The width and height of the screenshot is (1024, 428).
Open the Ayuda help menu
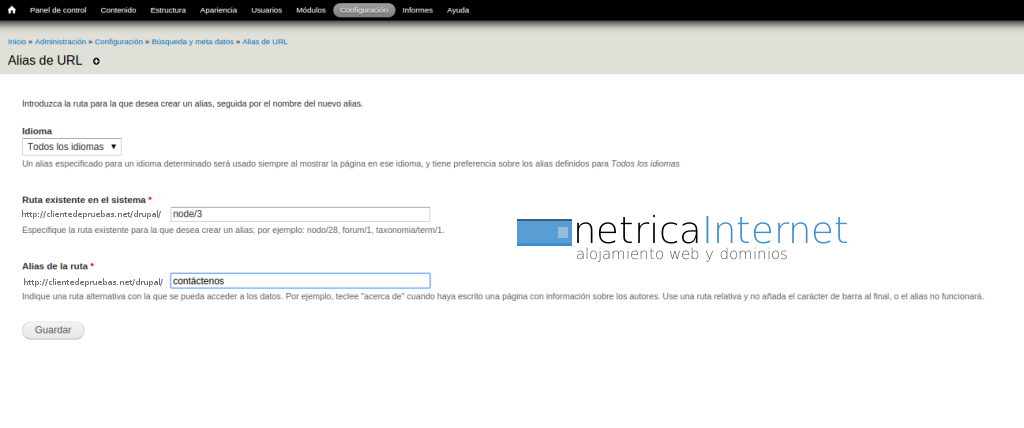[458, 10]
